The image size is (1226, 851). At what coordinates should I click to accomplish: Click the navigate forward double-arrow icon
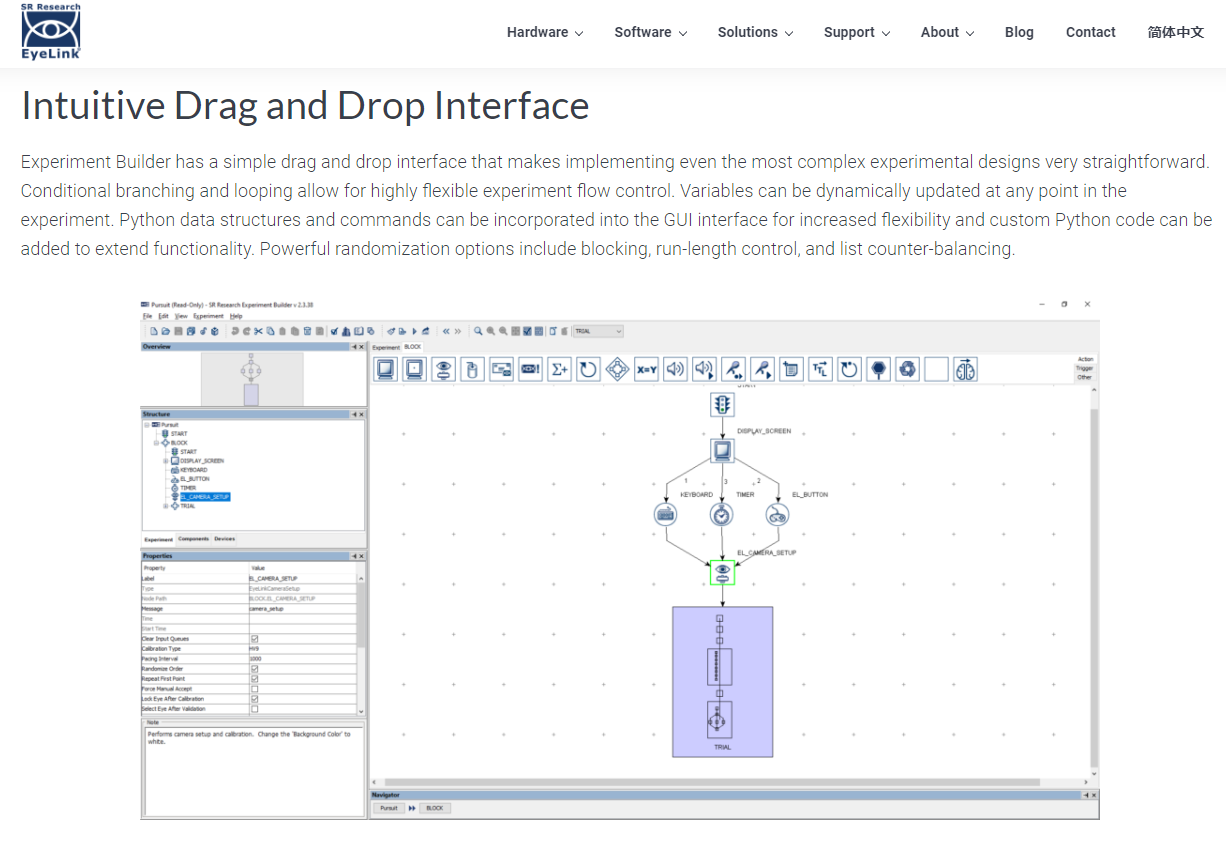458,331
